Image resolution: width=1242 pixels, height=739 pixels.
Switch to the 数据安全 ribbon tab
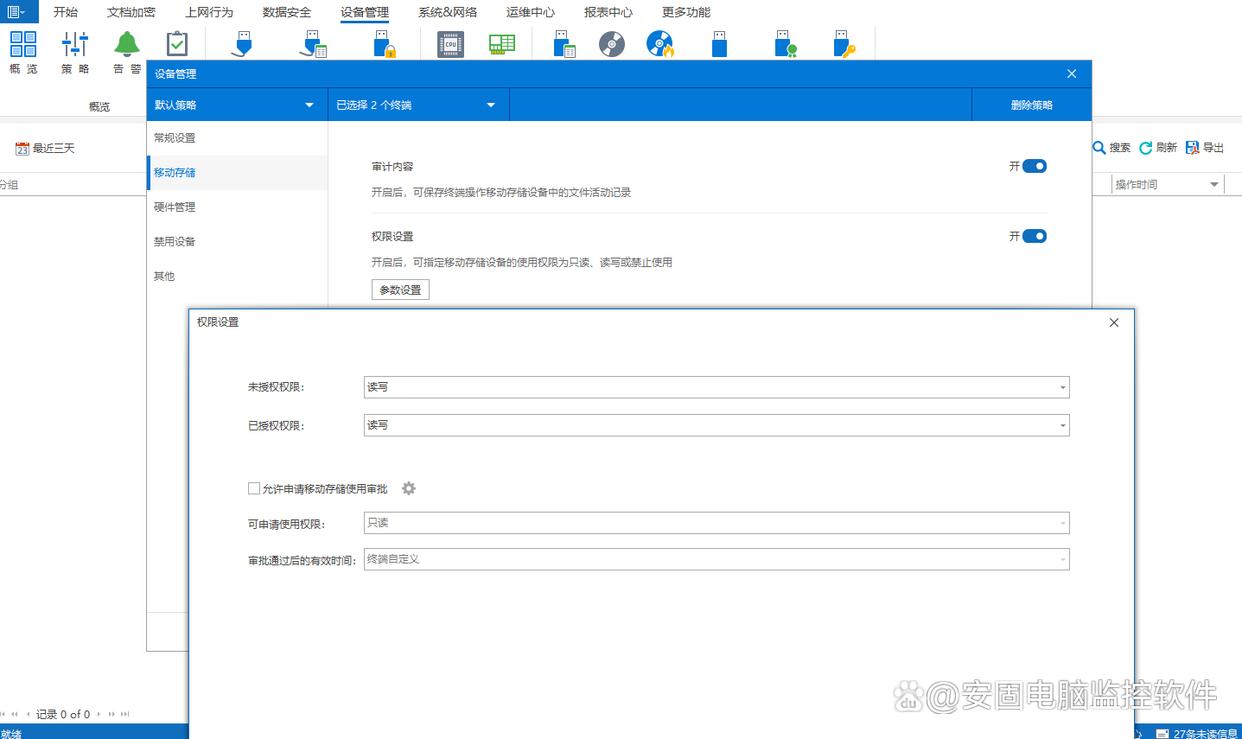click(x=286, y=12)
